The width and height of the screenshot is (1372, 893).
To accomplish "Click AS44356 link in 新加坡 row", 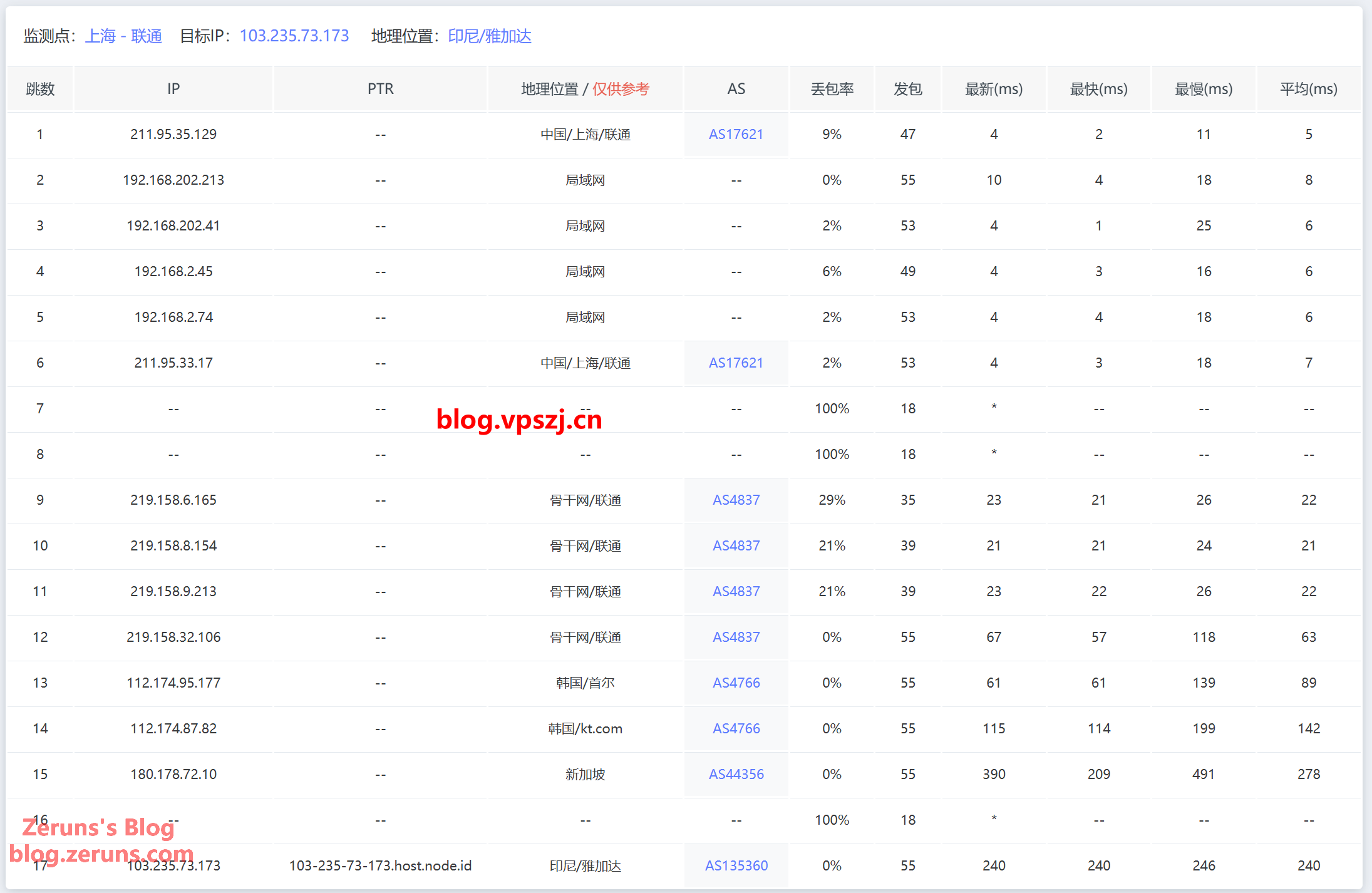I will pyautogui.click(x=736, y=774).
